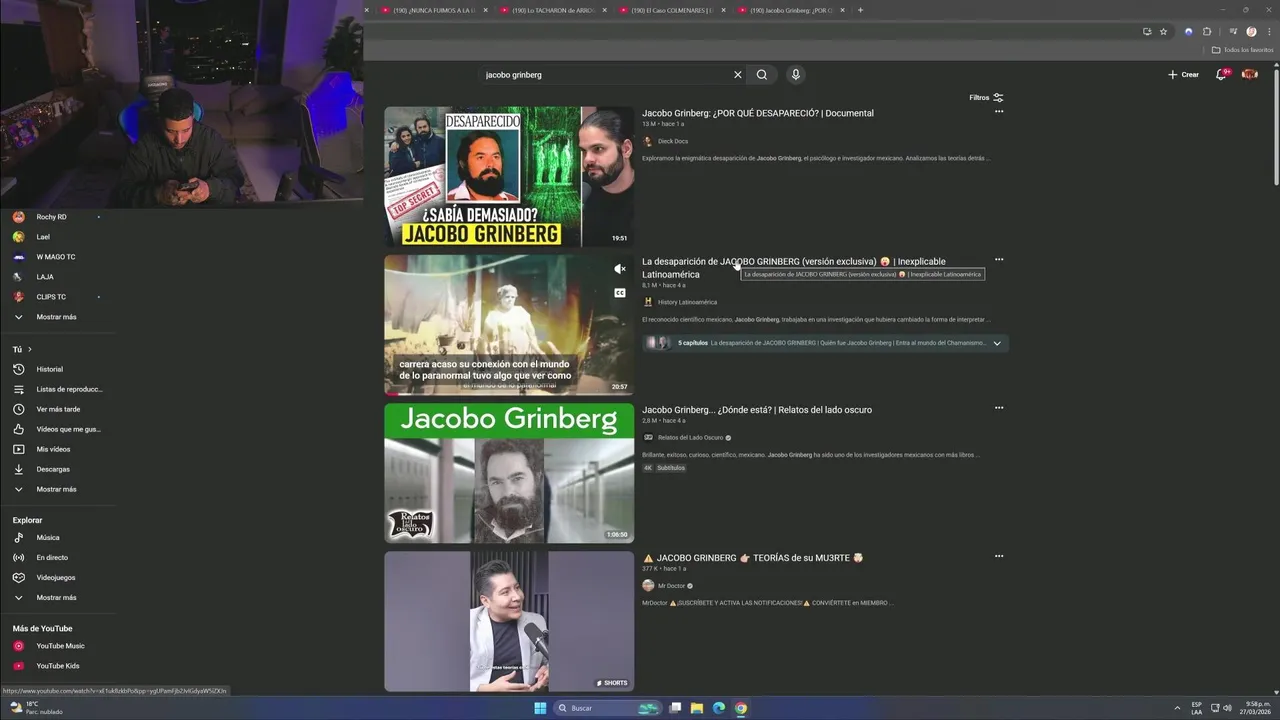Screen dimensions: 1280x720
Task: Expand Mostrar más below Descargas
Action: [x=58, y=489]
